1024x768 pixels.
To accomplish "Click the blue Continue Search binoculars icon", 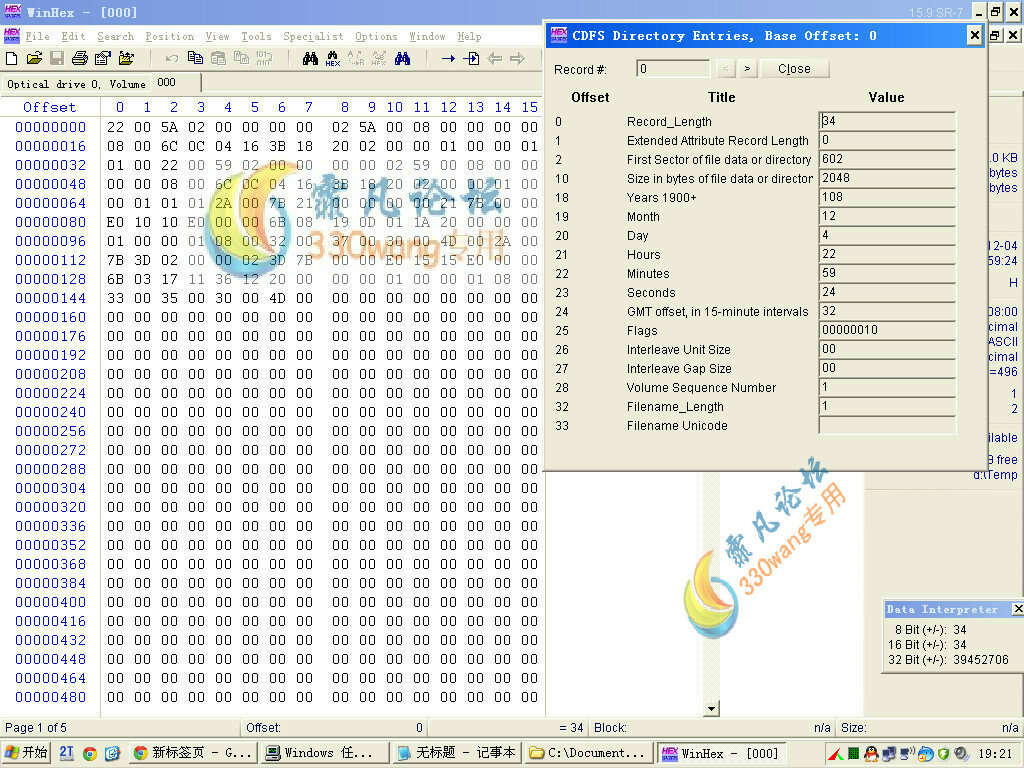I will [402, 59].
